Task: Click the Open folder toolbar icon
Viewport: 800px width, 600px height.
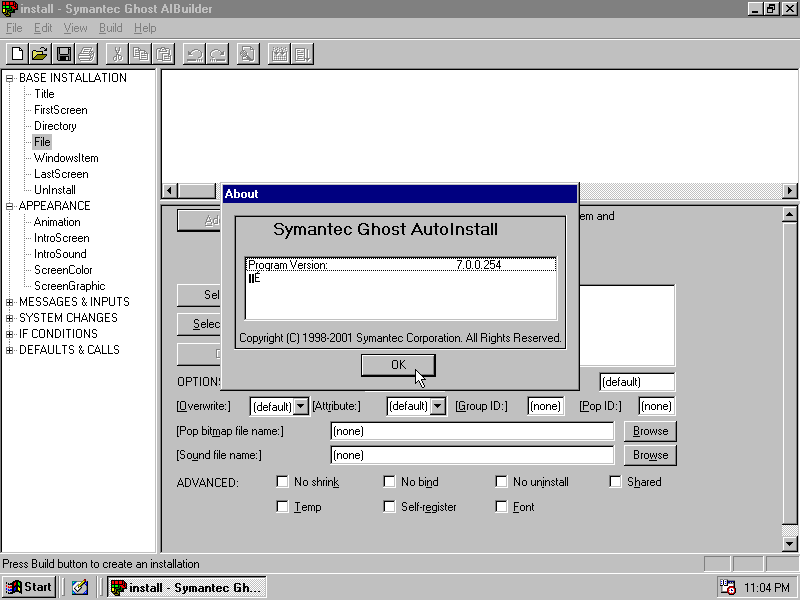Action: coord(40,54)
